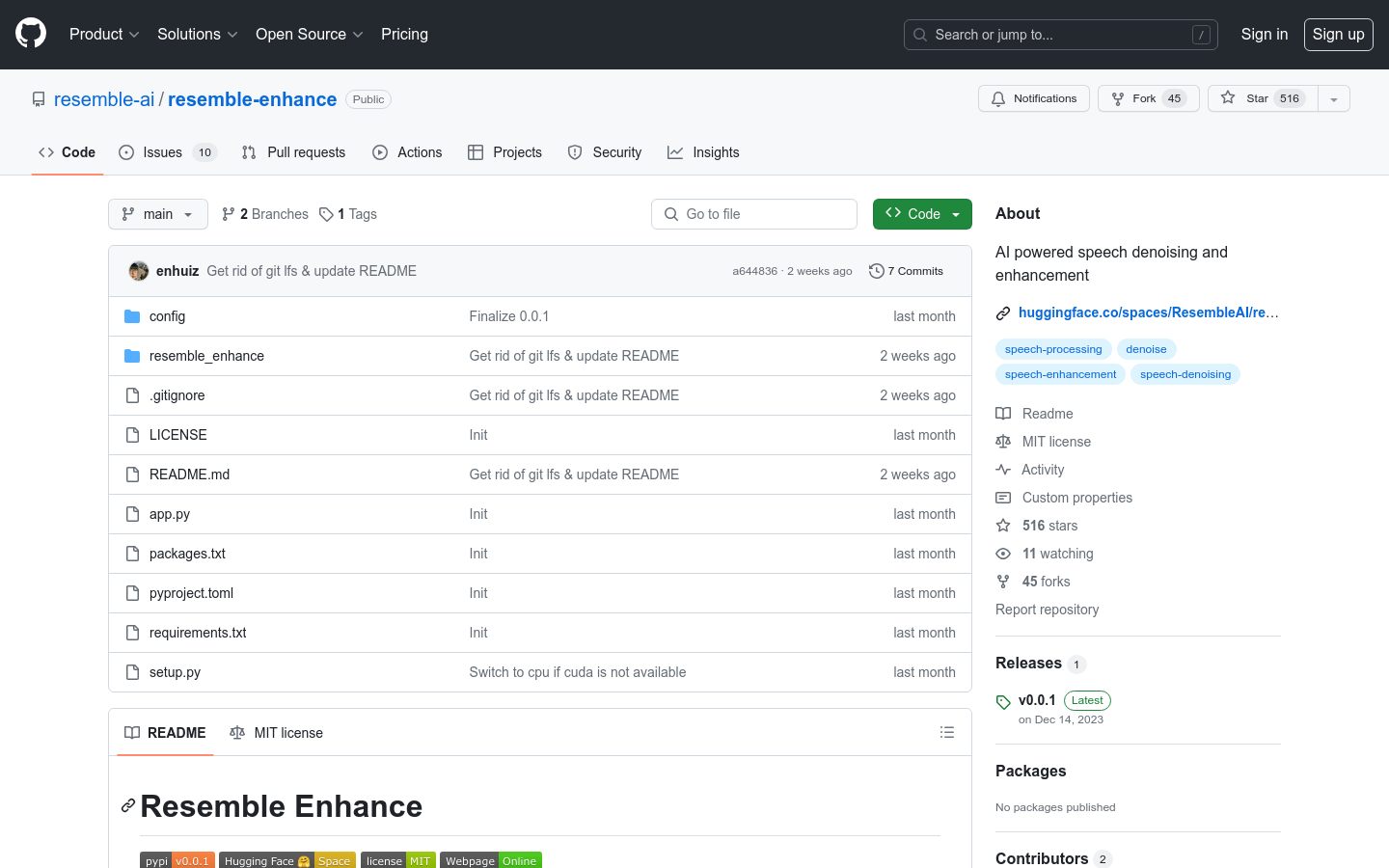Switch to the Security tab

[605, 152]
